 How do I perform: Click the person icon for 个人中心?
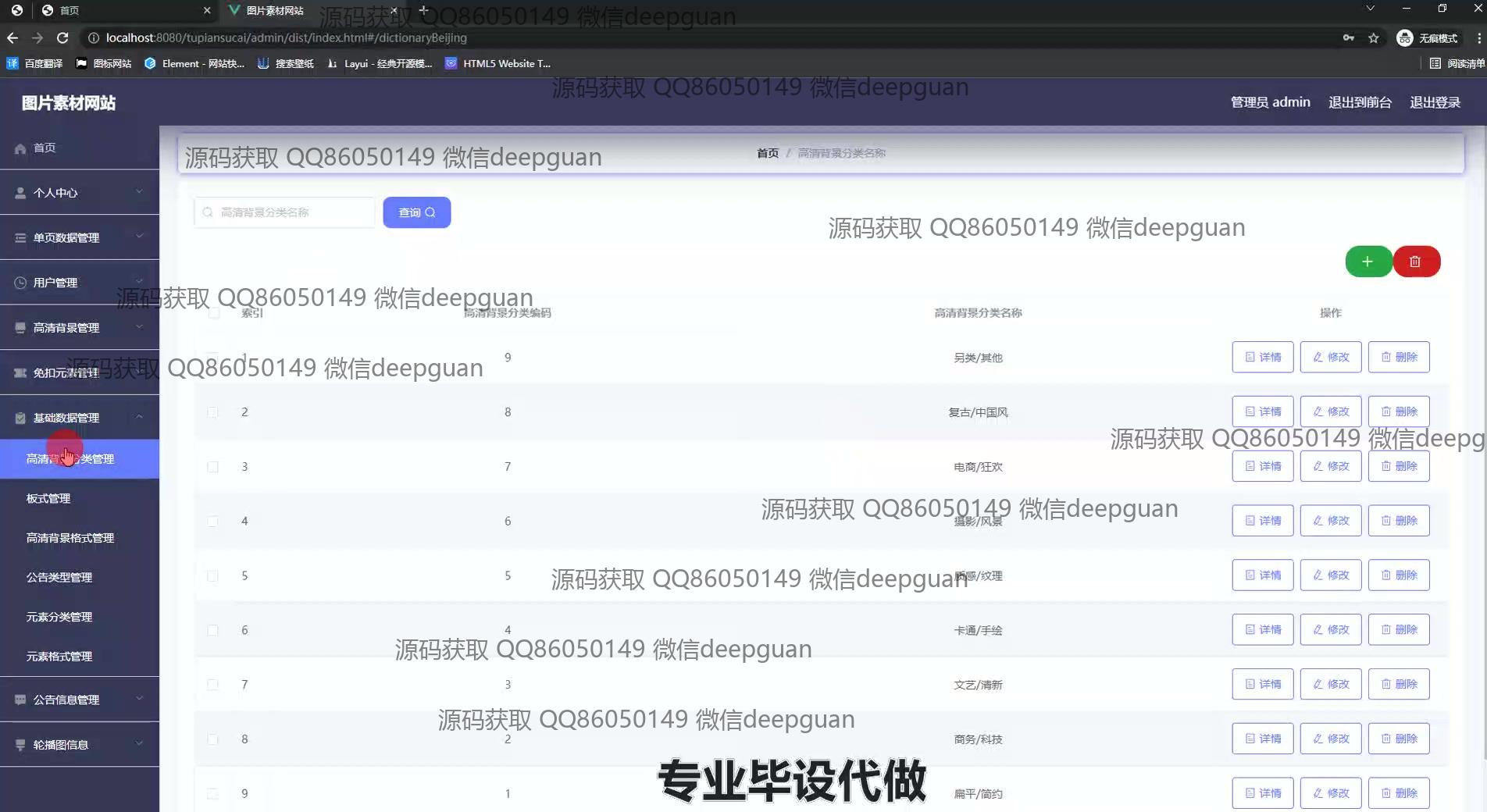[x=20, y=193]
